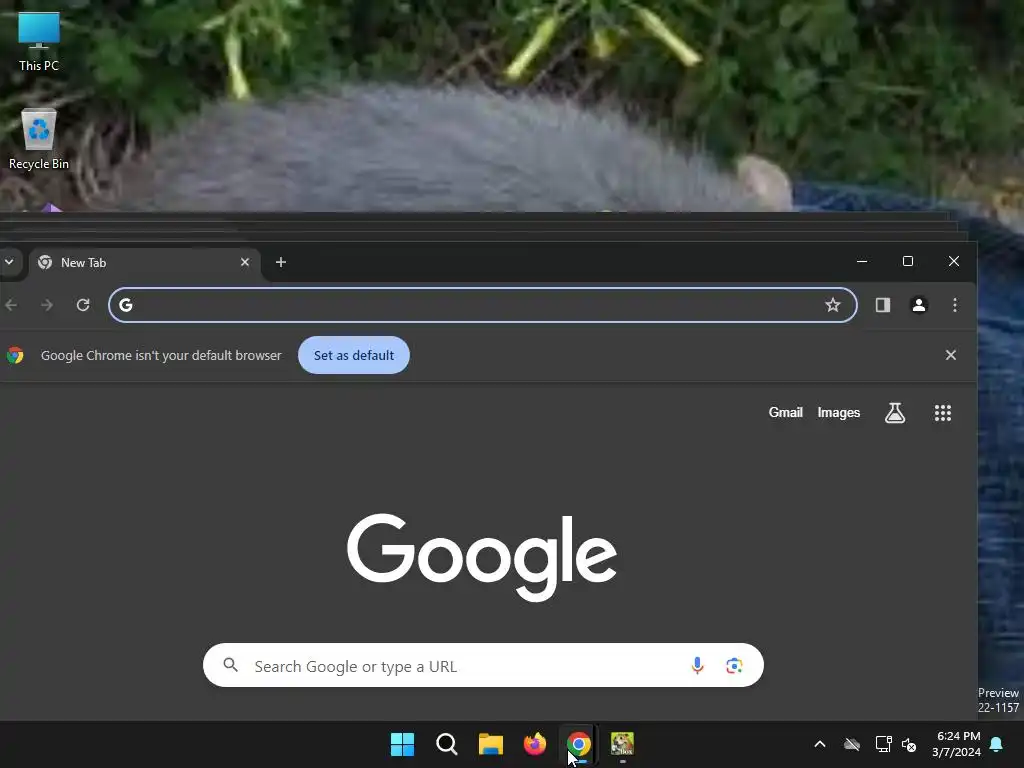Open This PC desktop icon
This screenshot has height=768, width=1024.
click(39, 41)
